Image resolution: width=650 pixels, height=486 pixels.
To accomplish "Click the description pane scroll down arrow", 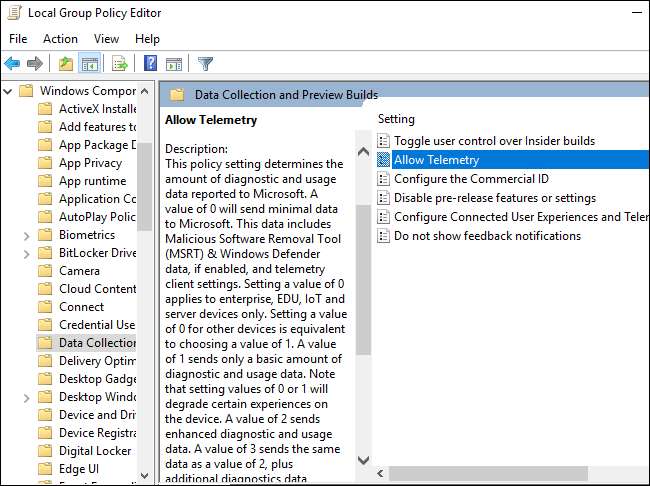I will pos(364,460).
